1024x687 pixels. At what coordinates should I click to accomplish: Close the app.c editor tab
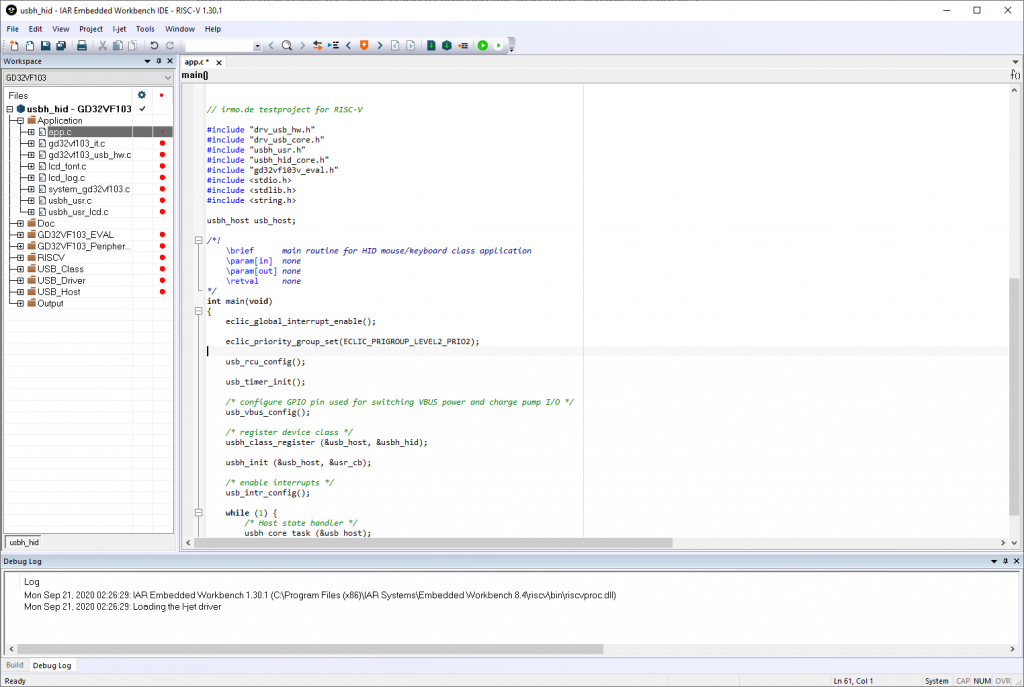coord(219,63)
